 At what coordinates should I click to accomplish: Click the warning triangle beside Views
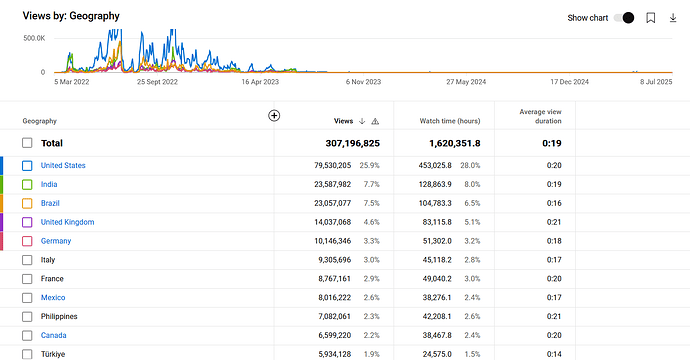[x=375, y=121]
